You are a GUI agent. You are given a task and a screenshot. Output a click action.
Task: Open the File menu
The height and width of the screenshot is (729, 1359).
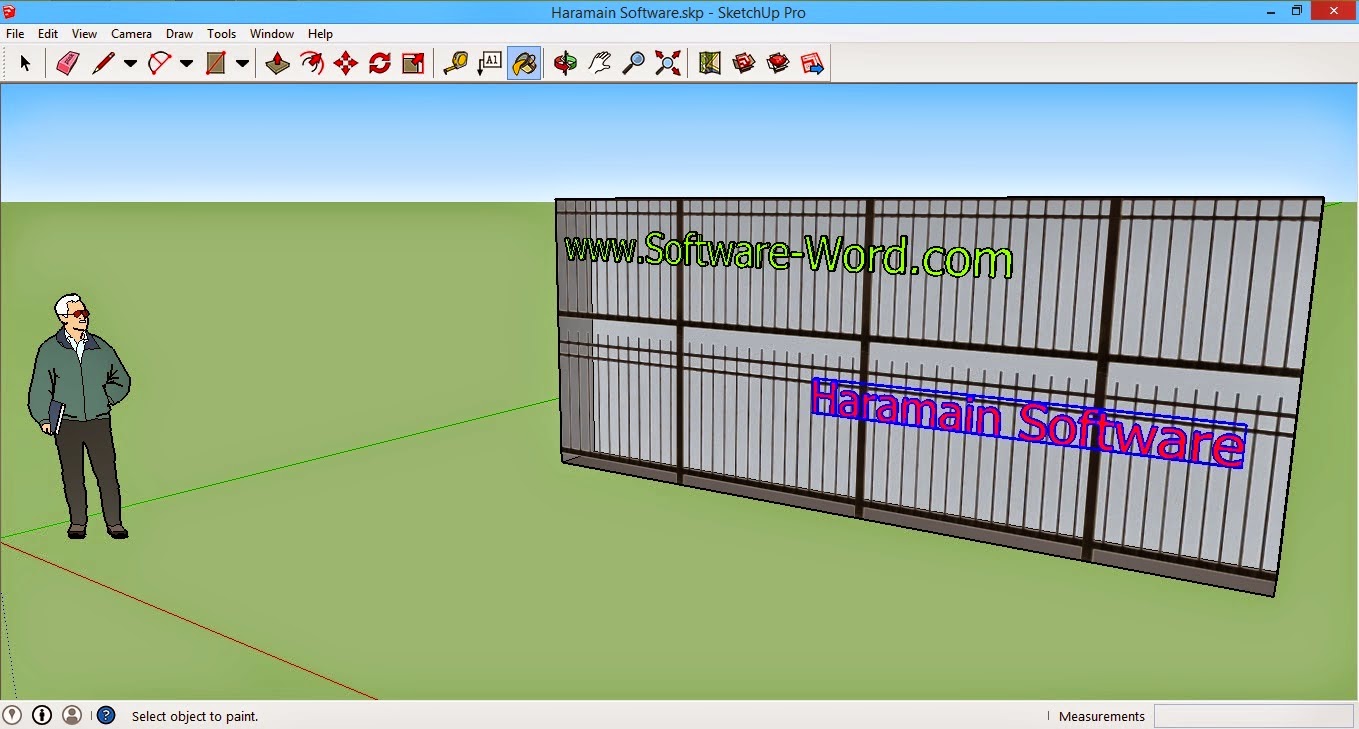pos(15,34)
